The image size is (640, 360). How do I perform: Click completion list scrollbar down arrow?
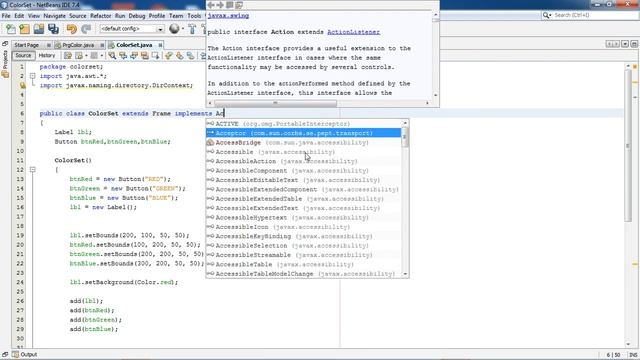click(x=405, y=274)
